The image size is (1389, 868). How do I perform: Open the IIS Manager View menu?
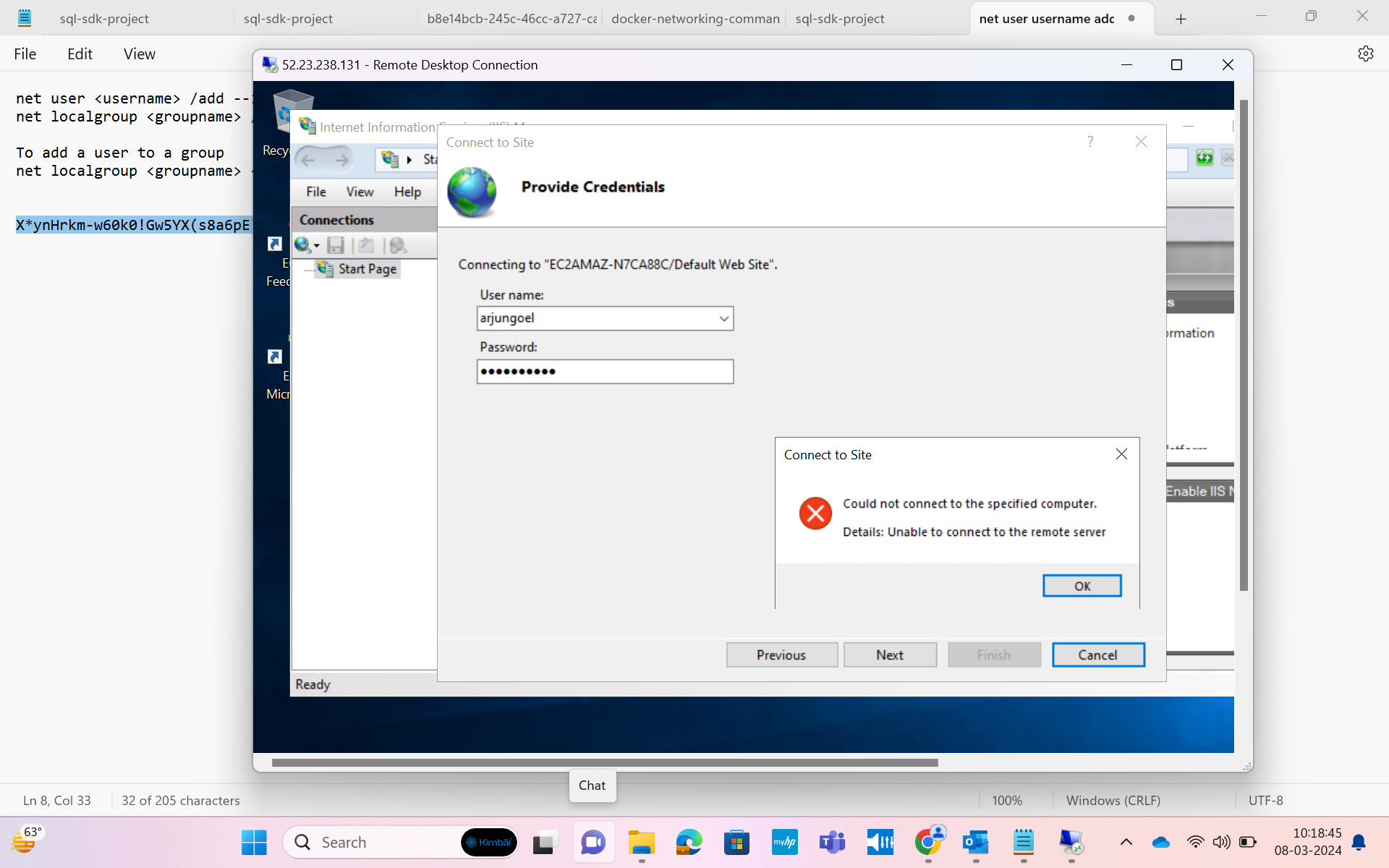point(360,192)
